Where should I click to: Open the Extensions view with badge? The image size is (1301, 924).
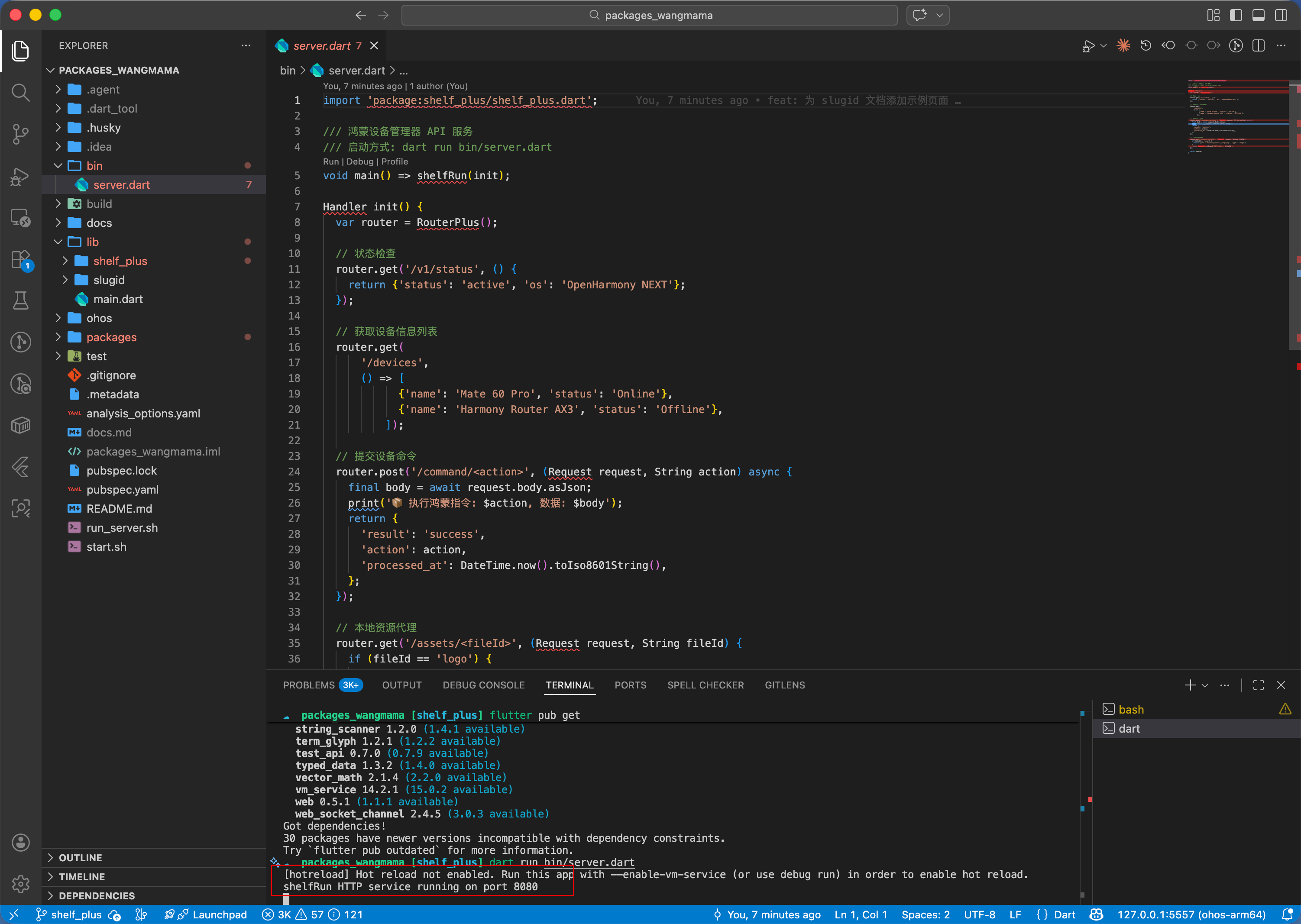tap(20, 259)
